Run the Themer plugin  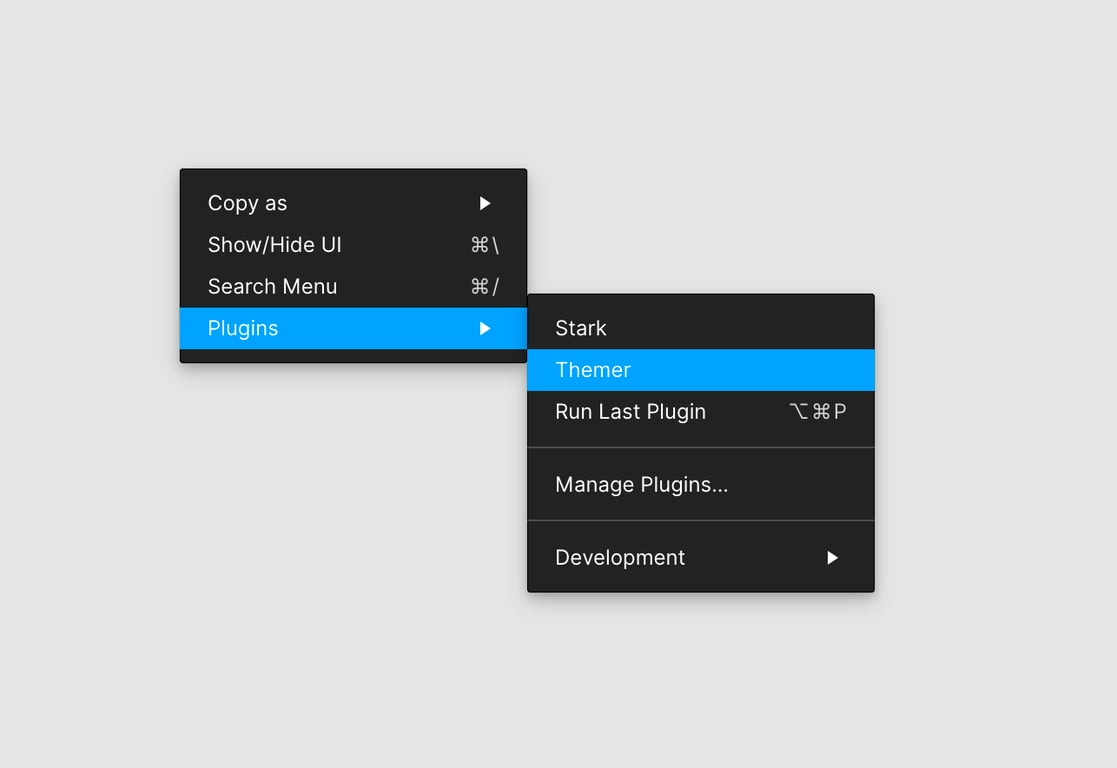(x=593, y=370)
